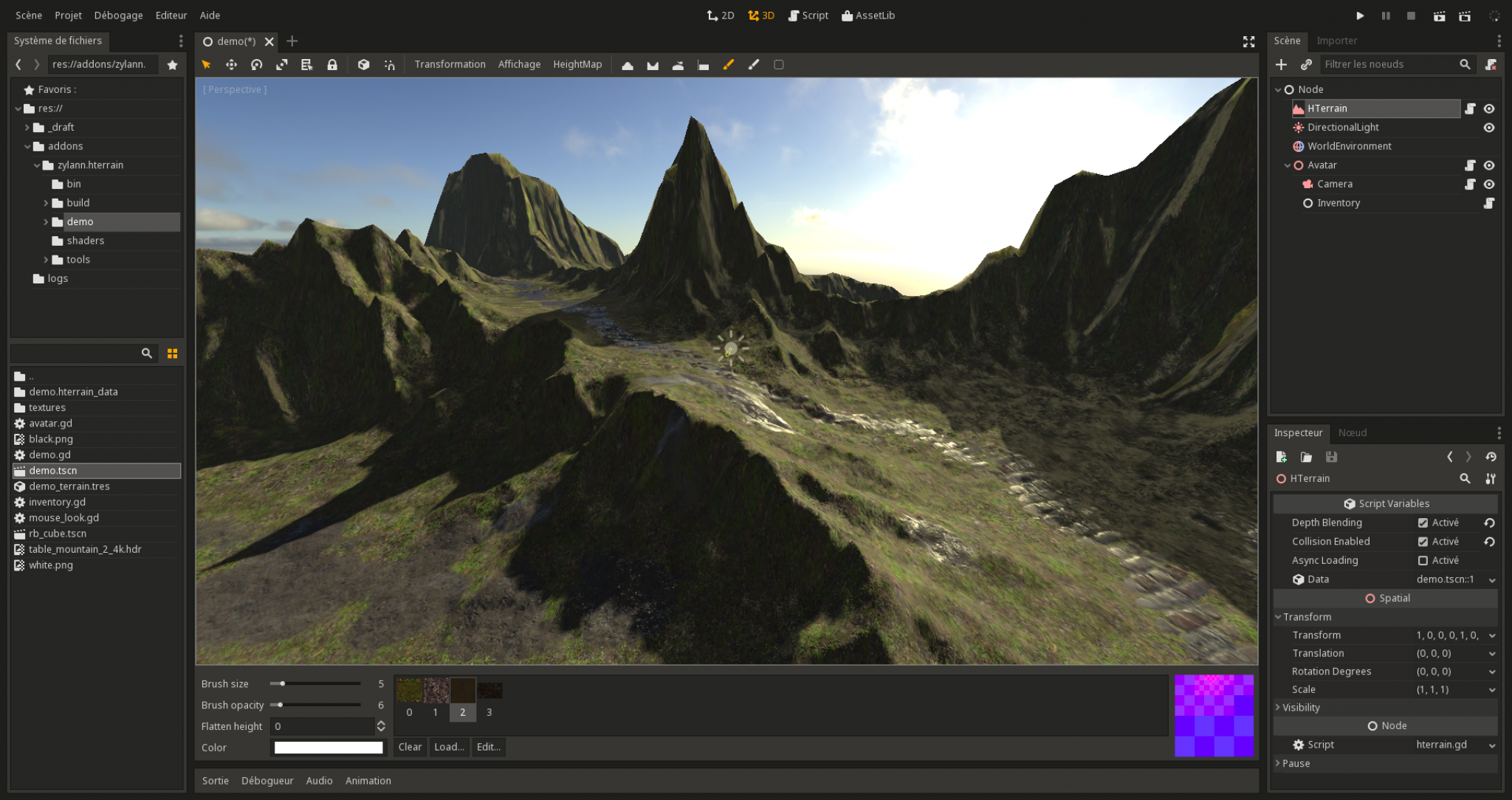Select the raise terrain height tool

(x=628, y=65)
